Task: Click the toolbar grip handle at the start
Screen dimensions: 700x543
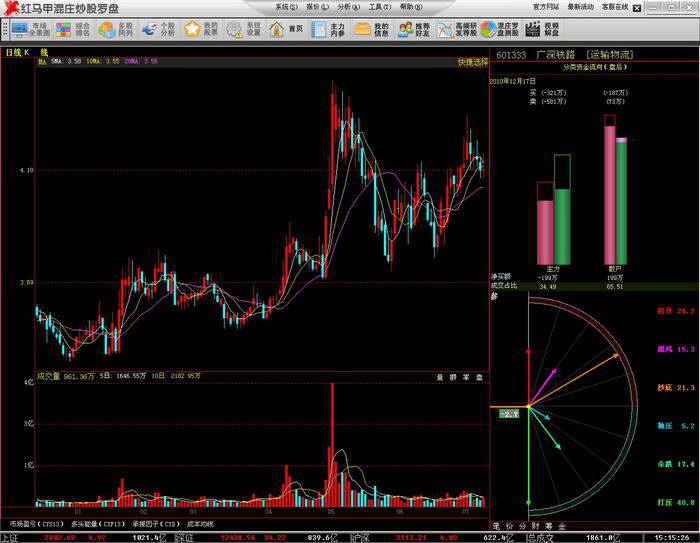Action: pyautogui.click(x=5, y=29)
